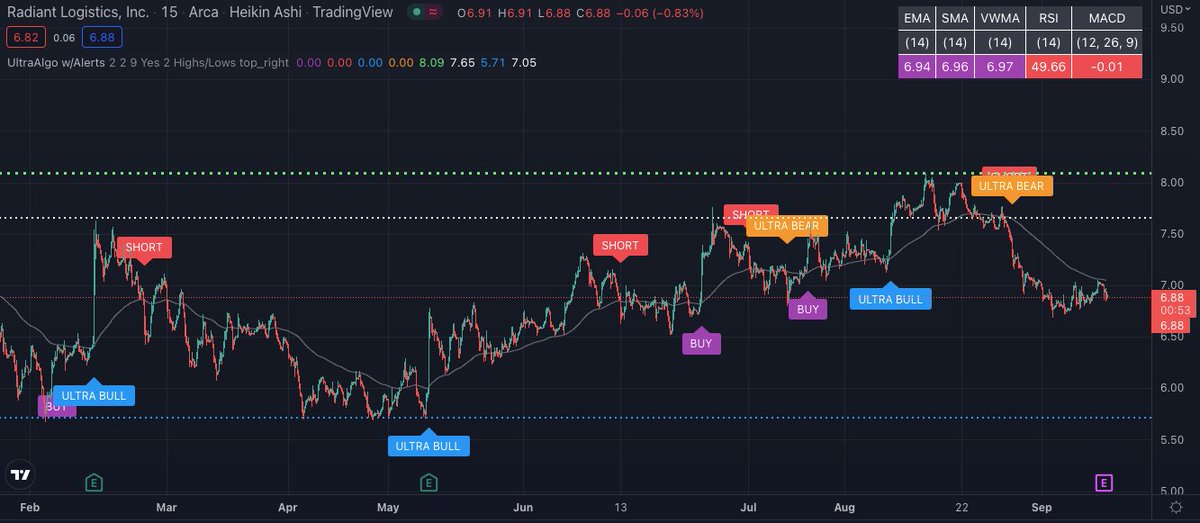This screenshot has width=1200, height=523.
Task: Click the orange ULTRA BEAR label near August 22
Action: tap(1011, 185)
